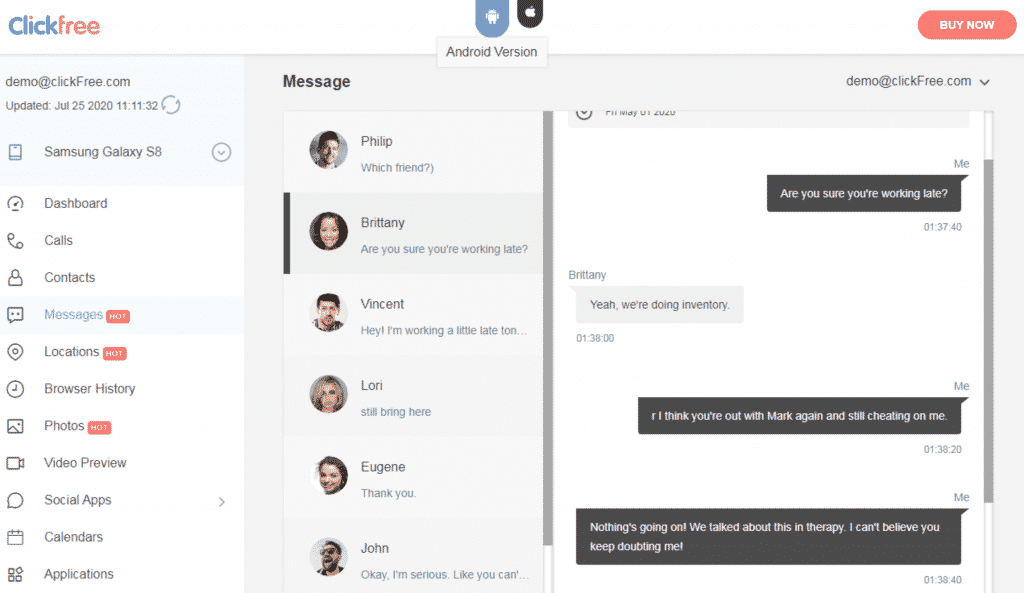Click the BUY NOW button
Screen dimensions: 1024x593
coord(967,25)
